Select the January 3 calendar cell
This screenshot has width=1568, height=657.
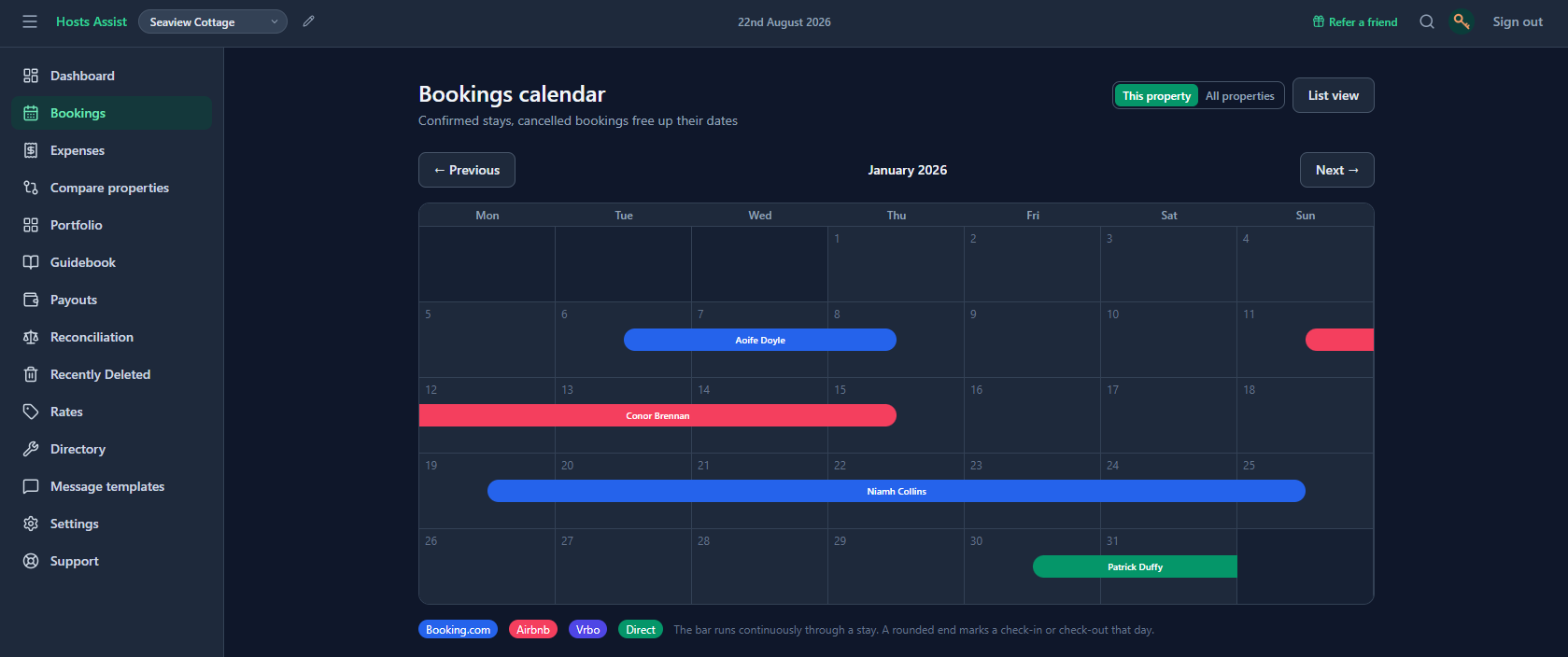point(1168,264)
